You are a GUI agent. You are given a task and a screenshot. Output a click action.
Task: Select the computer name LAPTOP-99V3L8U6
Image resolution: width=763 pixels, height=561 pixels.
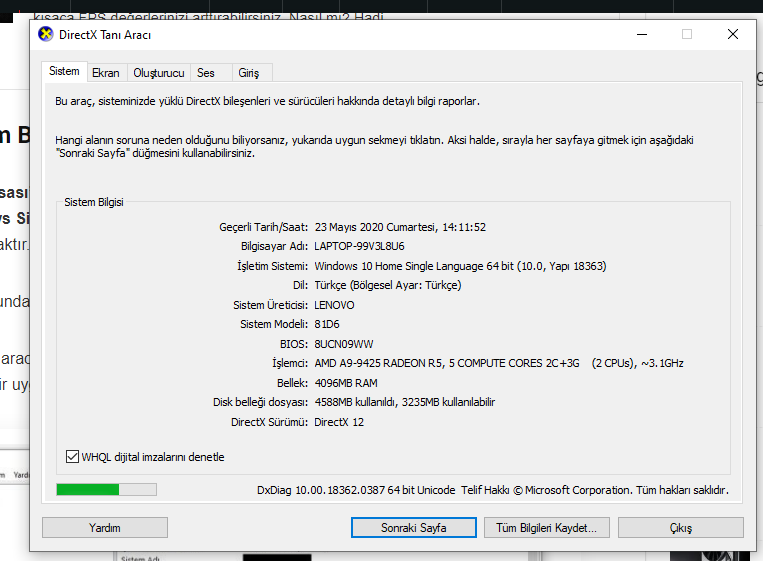pyautogui.click(x=359, y=246)
